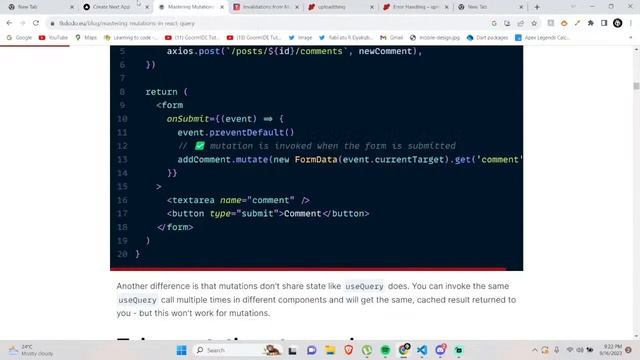Open the Apex Legends bookmark
The image size is (640, 360).
click(x=542, y=38)
